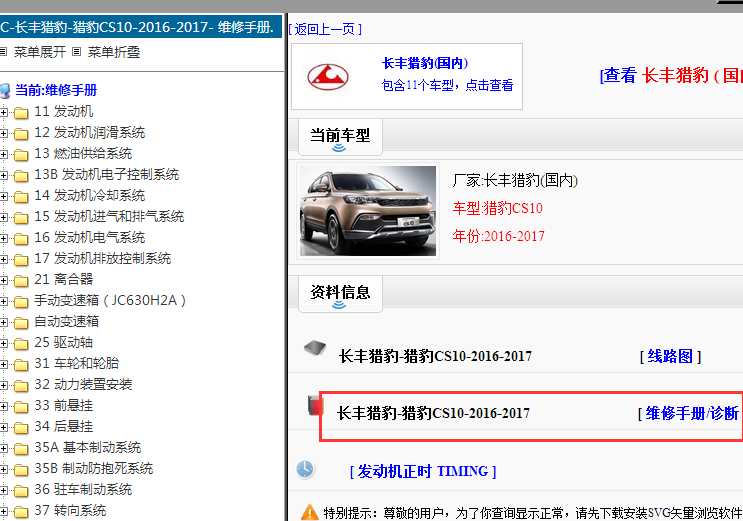Click folder icon for 17 发动机排放控制系统
The image size is (743, 521).
[21, 260]
